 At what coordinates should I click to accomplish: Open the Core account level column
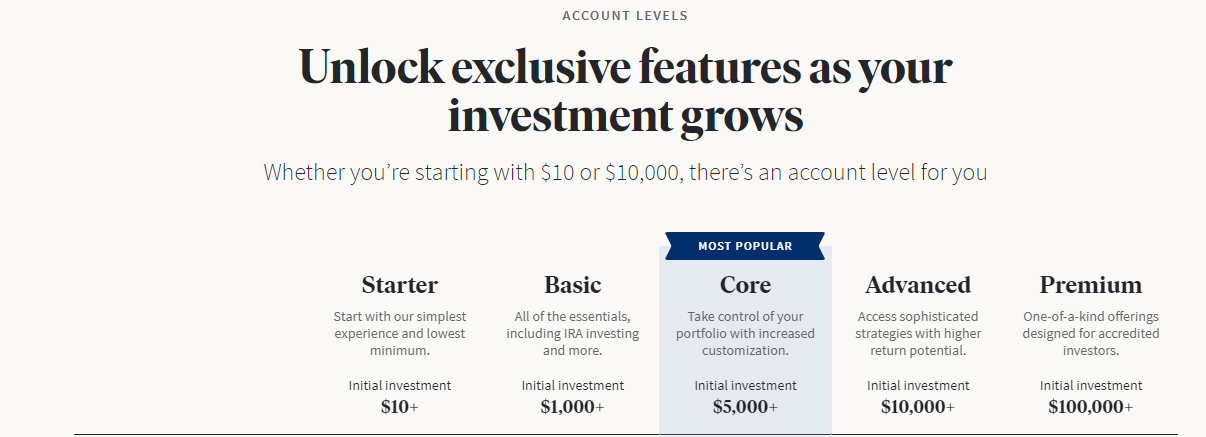tap(745, 340)
